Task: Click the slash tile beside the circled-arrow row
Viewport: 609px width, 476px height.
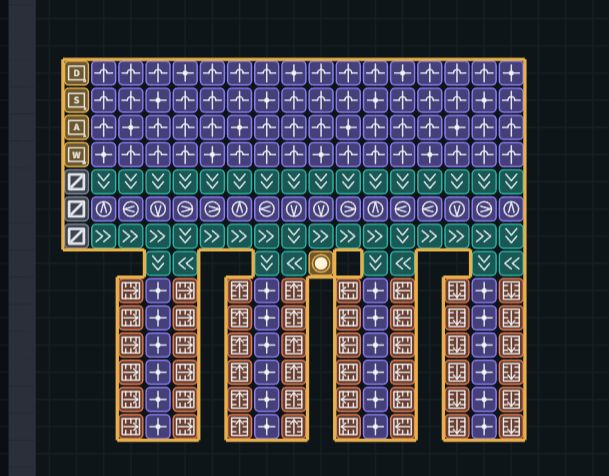Action: 77,209
